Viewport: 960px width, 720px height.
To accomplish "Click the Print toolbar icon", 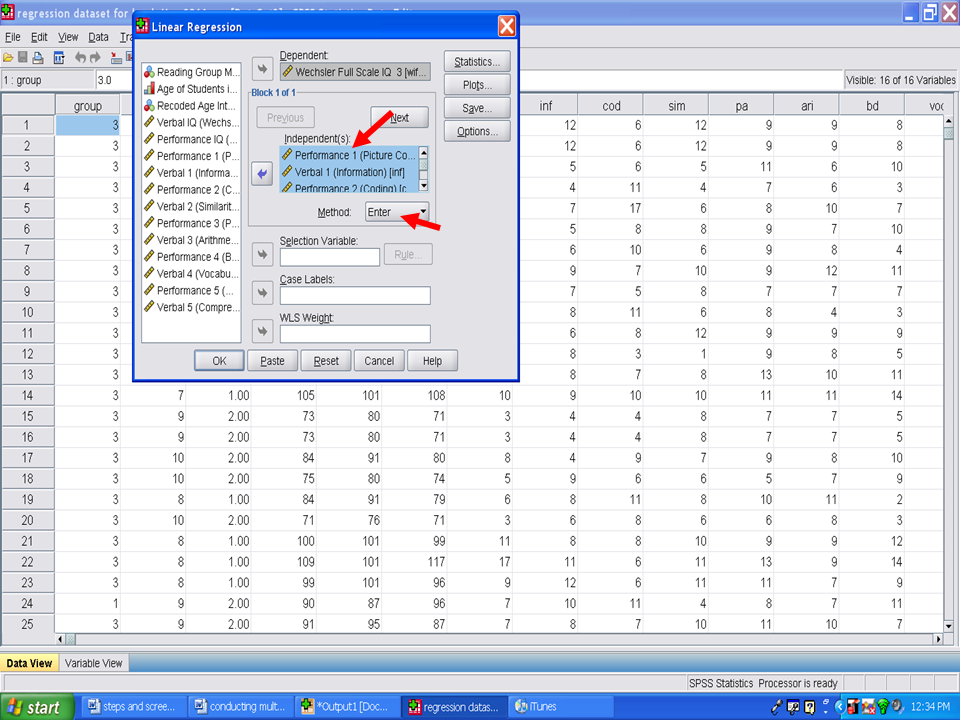I will click(38, 58).
